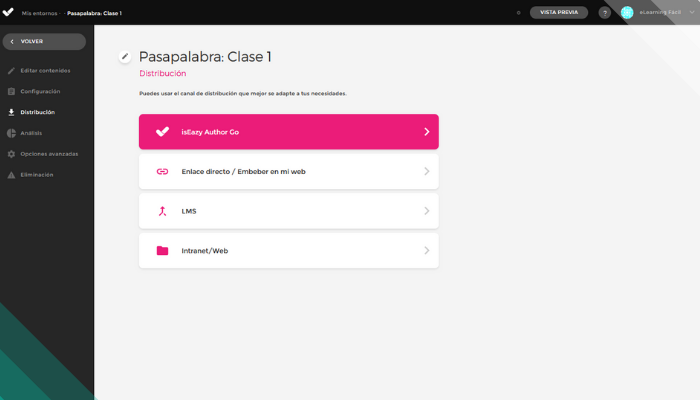Click the Intranet/Web folder icon
Image resolution: width=700 pixels, height=400 pixels.
click(162, 250)
